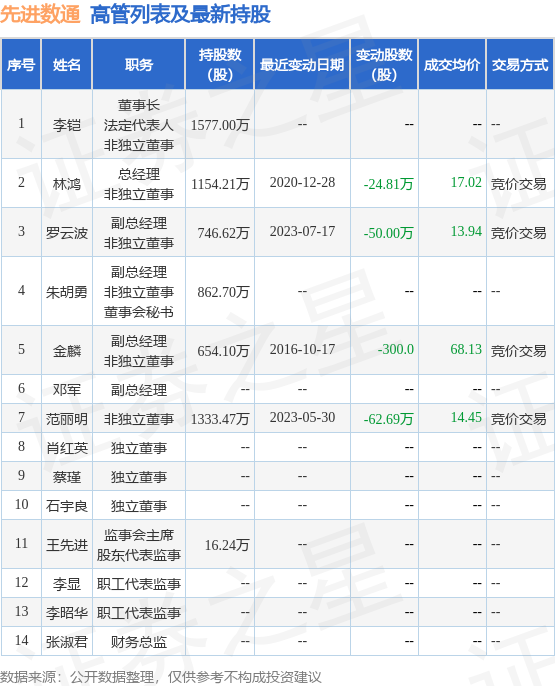This screenshot has width=555, height=686.
Task: Select the name 邓军
Action: 67,389
